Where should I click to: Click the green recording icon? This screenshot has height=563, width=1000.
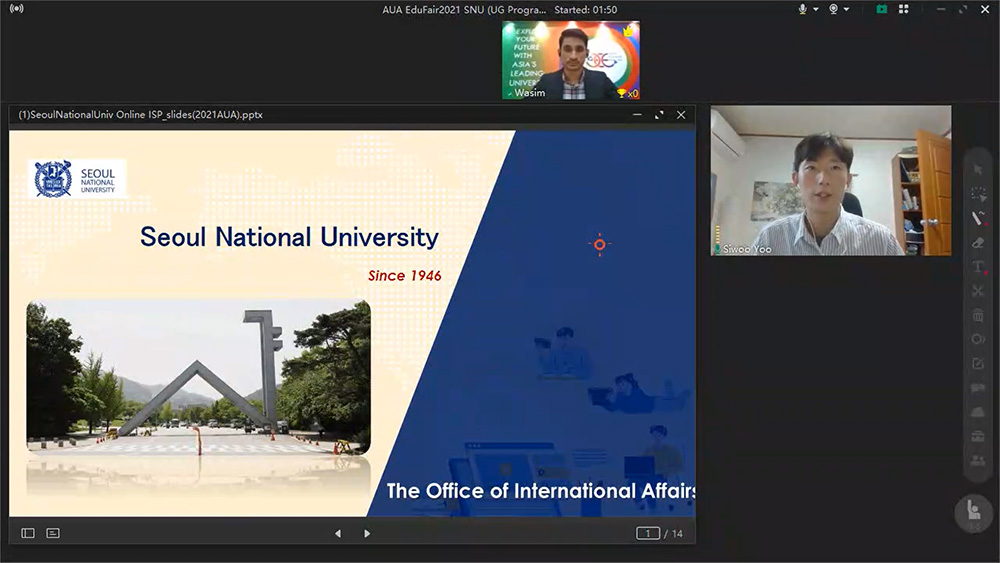point(881,9)
